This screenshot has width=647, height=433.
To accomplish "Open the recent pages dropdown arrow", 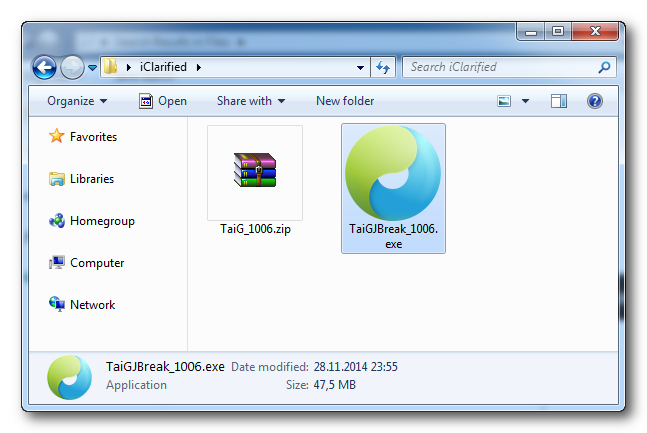I will [92, 68].
